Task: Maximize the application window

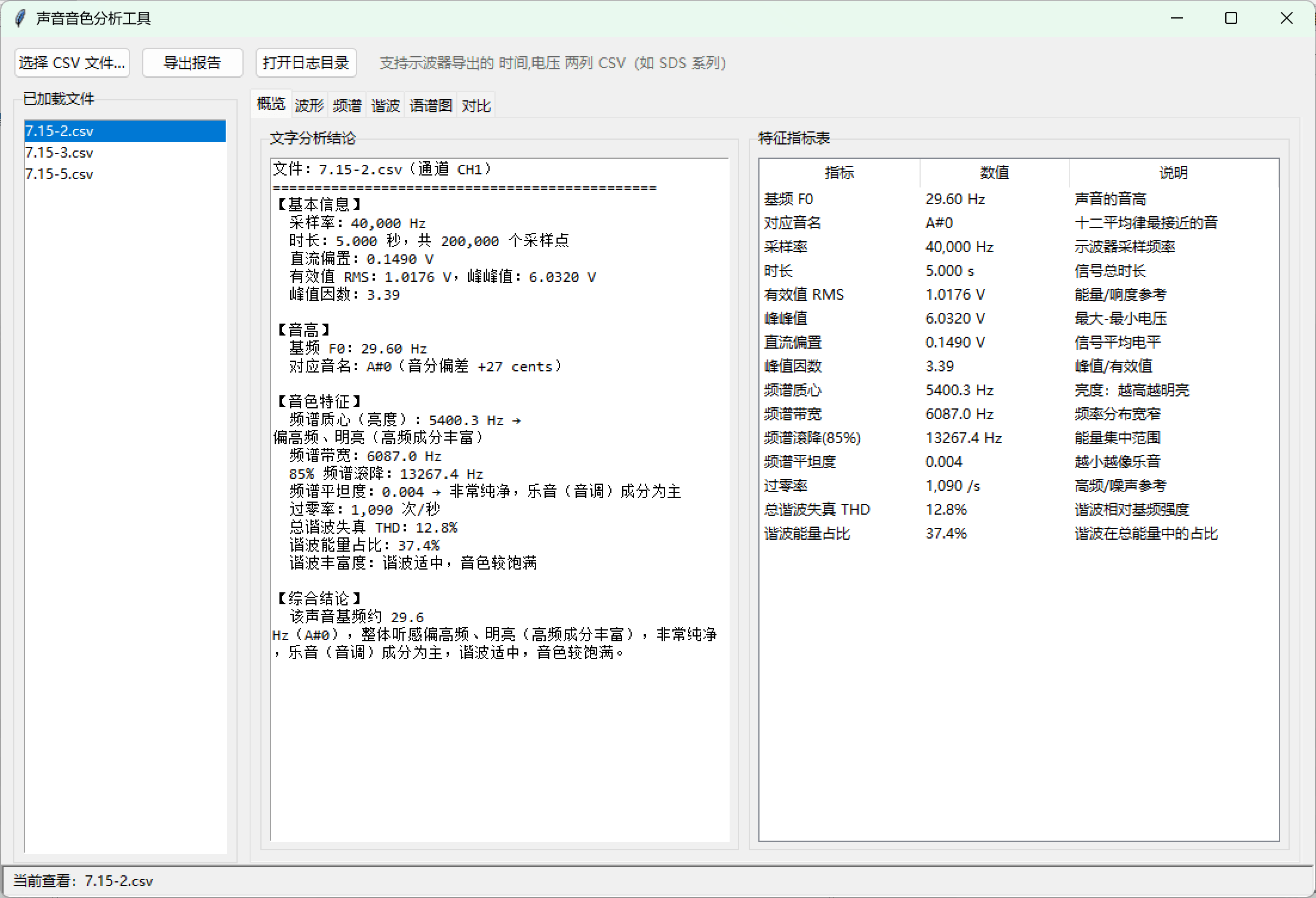Action: (x=1231, y=19)
